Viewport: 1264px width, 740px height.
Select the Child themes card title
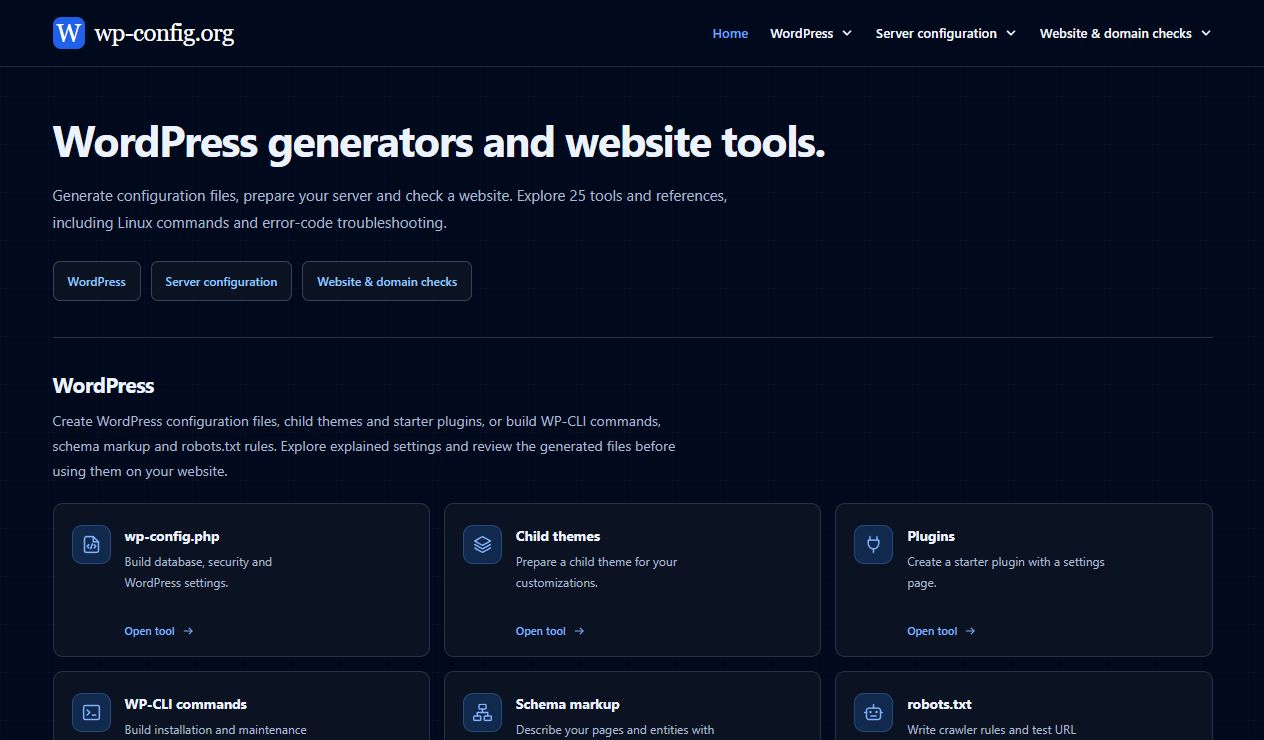click(x=558, y=536)
